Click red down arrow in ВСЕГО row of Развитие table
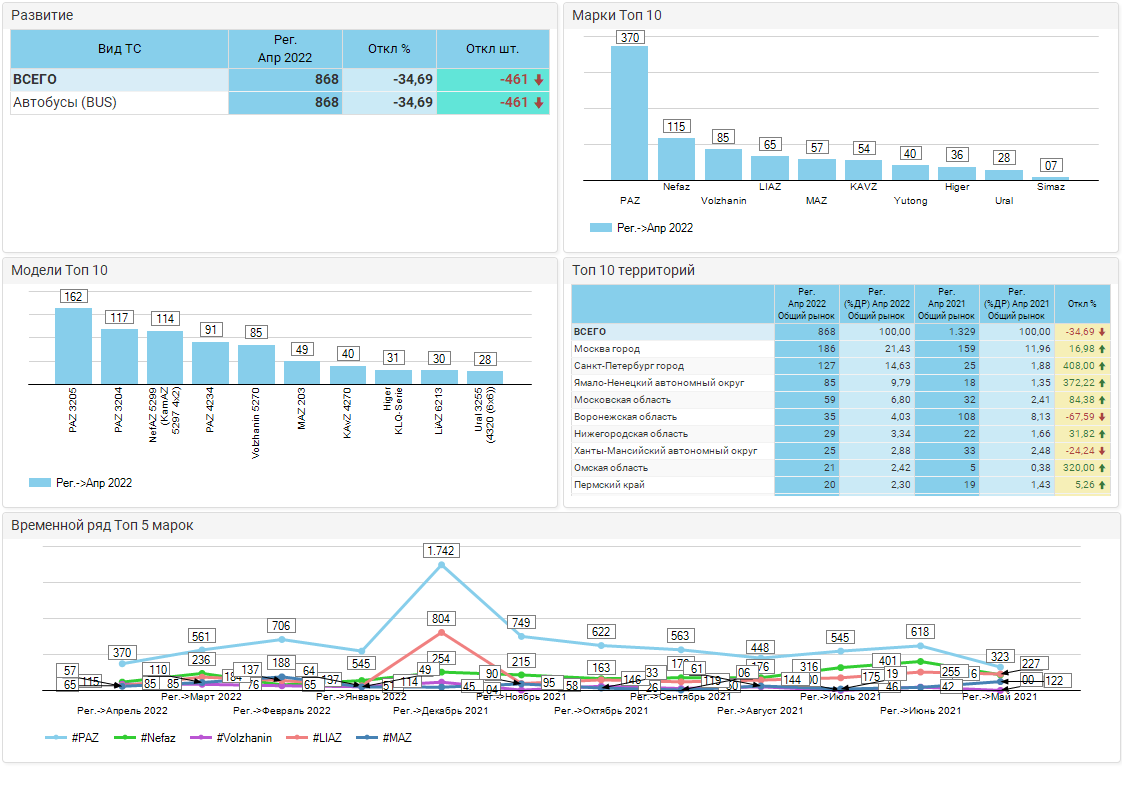 click(538, 80)
